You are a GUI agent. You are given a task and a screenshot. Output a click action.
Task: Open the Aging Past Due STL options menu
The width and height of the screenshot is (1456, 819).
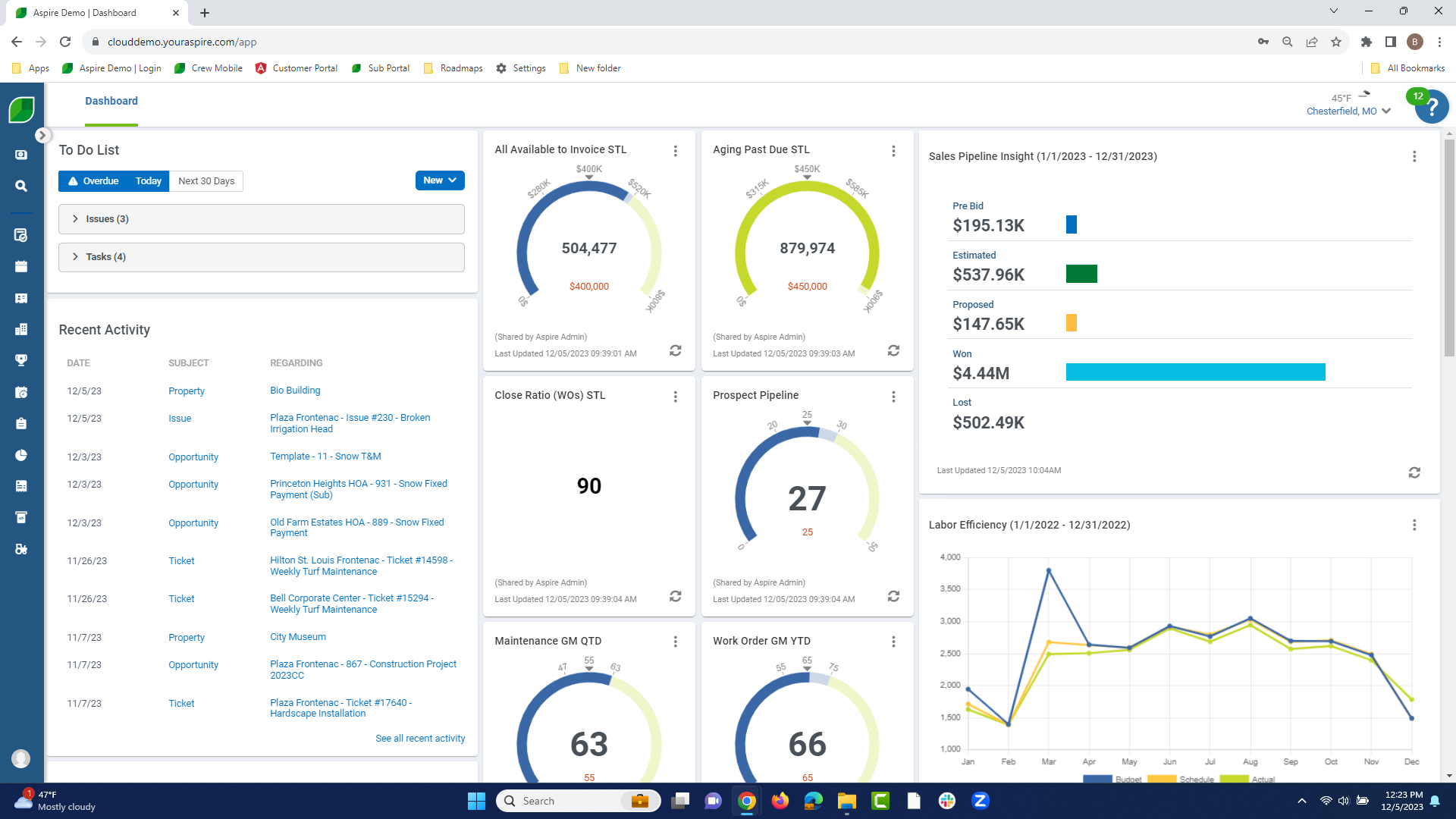pos(893,151)
